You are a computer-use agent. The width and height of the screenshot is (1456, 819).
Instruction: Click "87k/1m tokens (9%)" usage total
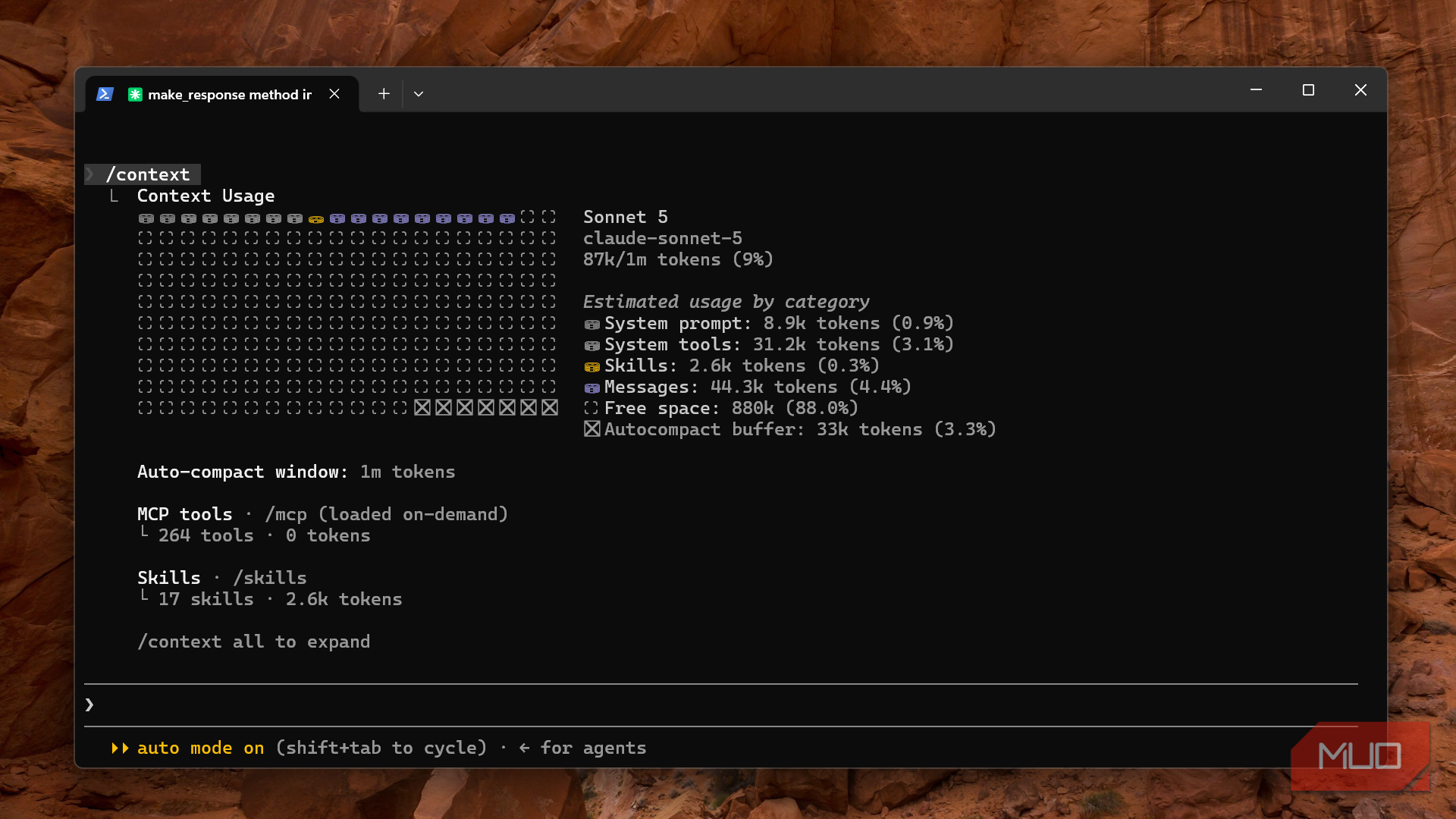pyautogui.click(x=678, y=259)
